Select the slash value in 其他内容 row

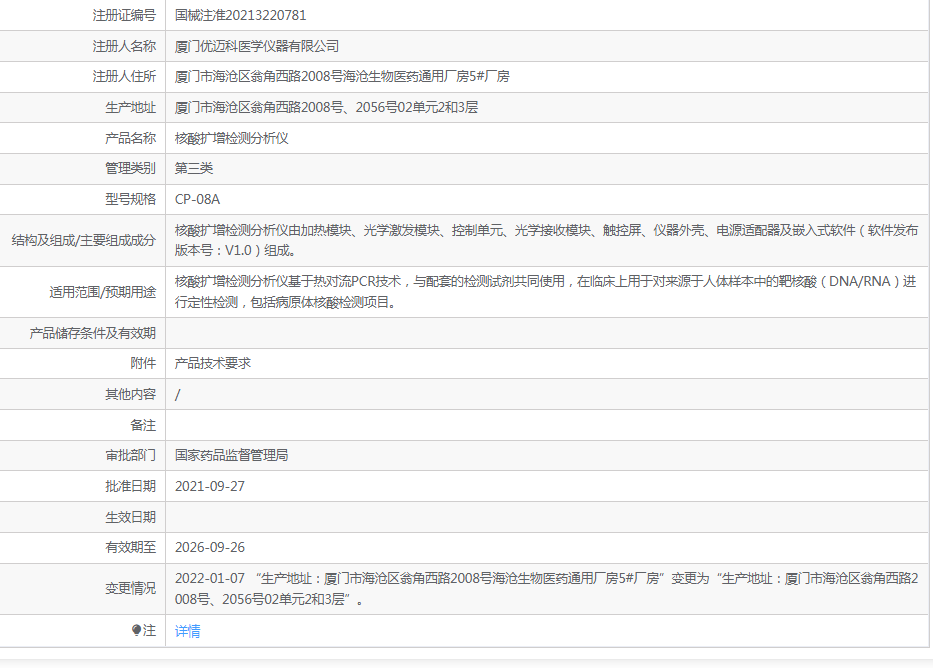pyautogui.click(x=177, y=395)
